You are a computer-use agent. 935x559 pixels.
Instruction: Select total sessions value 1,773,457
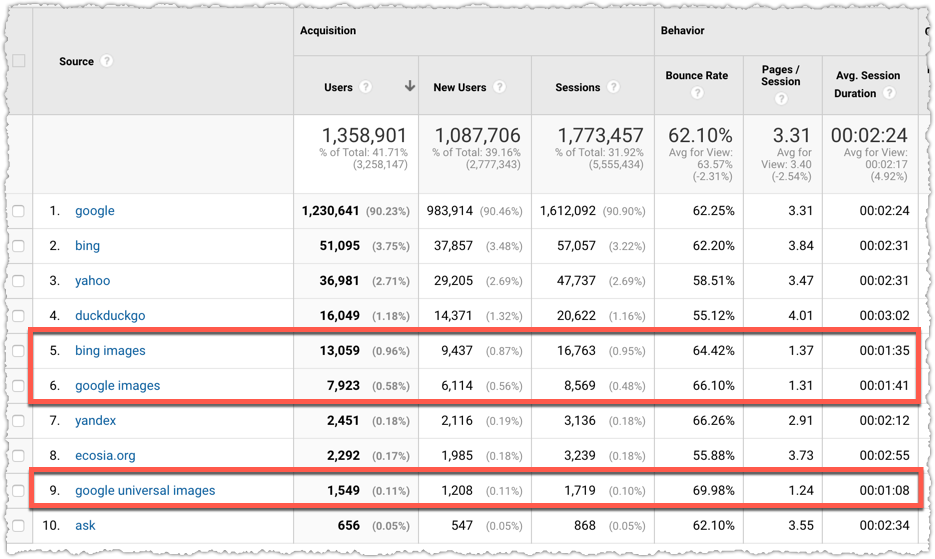[600, 135]
